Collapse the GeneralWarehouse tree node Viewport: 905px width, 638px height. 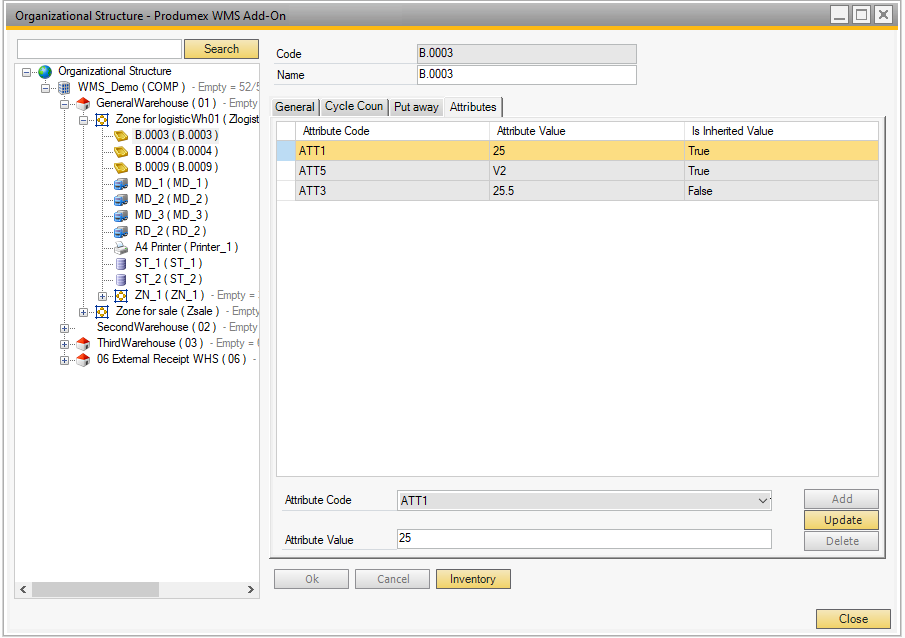65,104
